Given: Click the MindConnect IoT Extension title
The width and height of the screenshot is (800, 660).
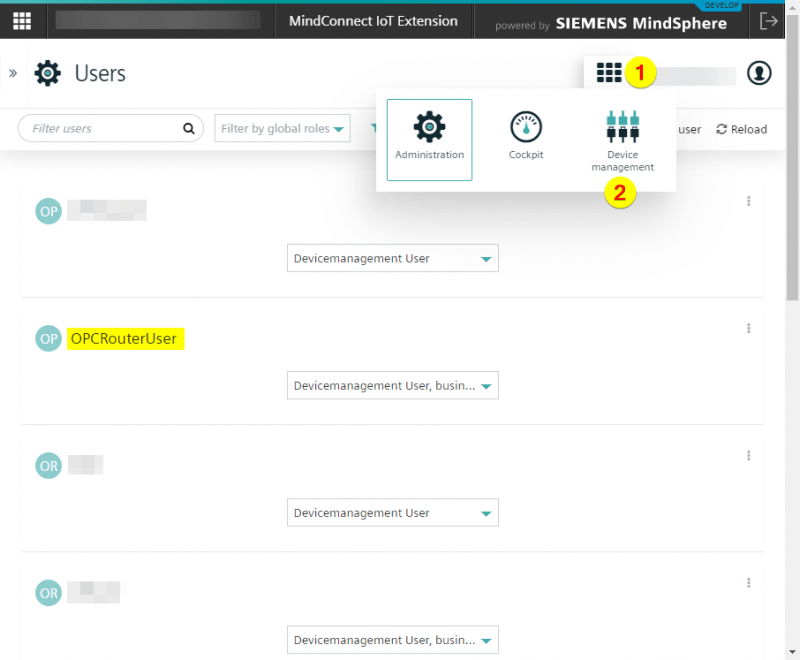Looking at the screenshot, I should [x=373, y=20].
